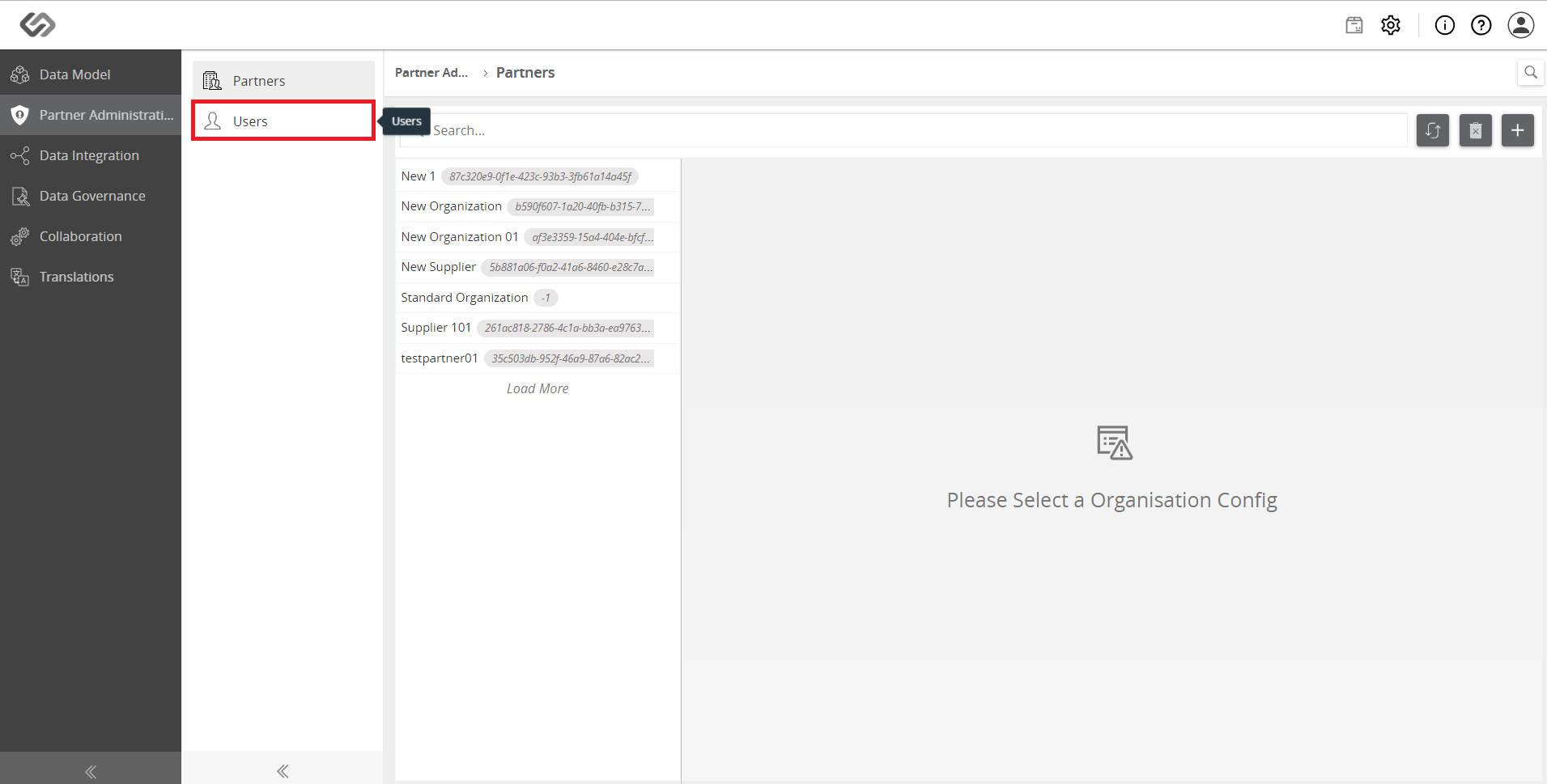
Task: Click the '-1' ID tag
Action: click(x=546, y=298)
